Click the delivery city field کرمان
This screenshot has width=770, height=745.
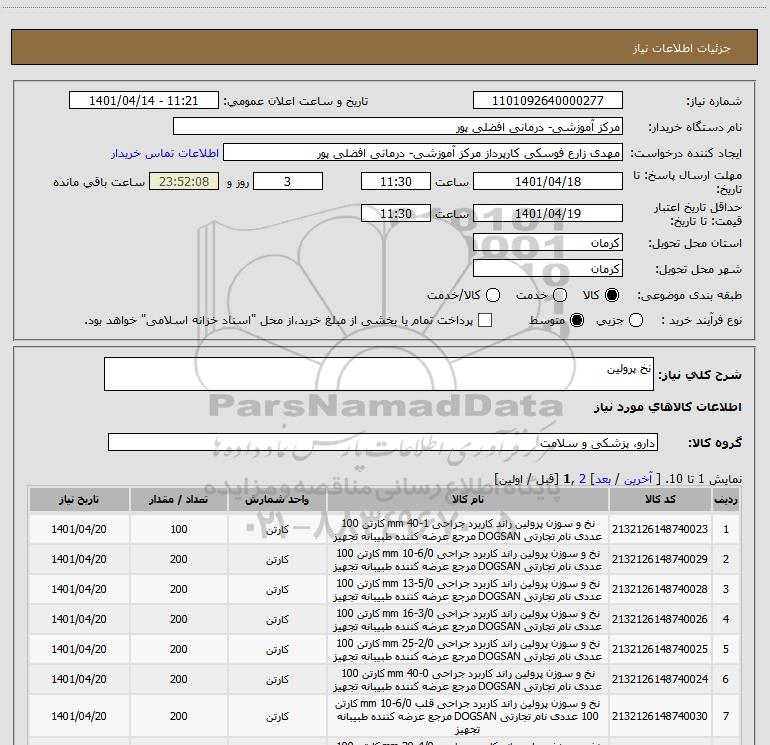click(548, 268)
